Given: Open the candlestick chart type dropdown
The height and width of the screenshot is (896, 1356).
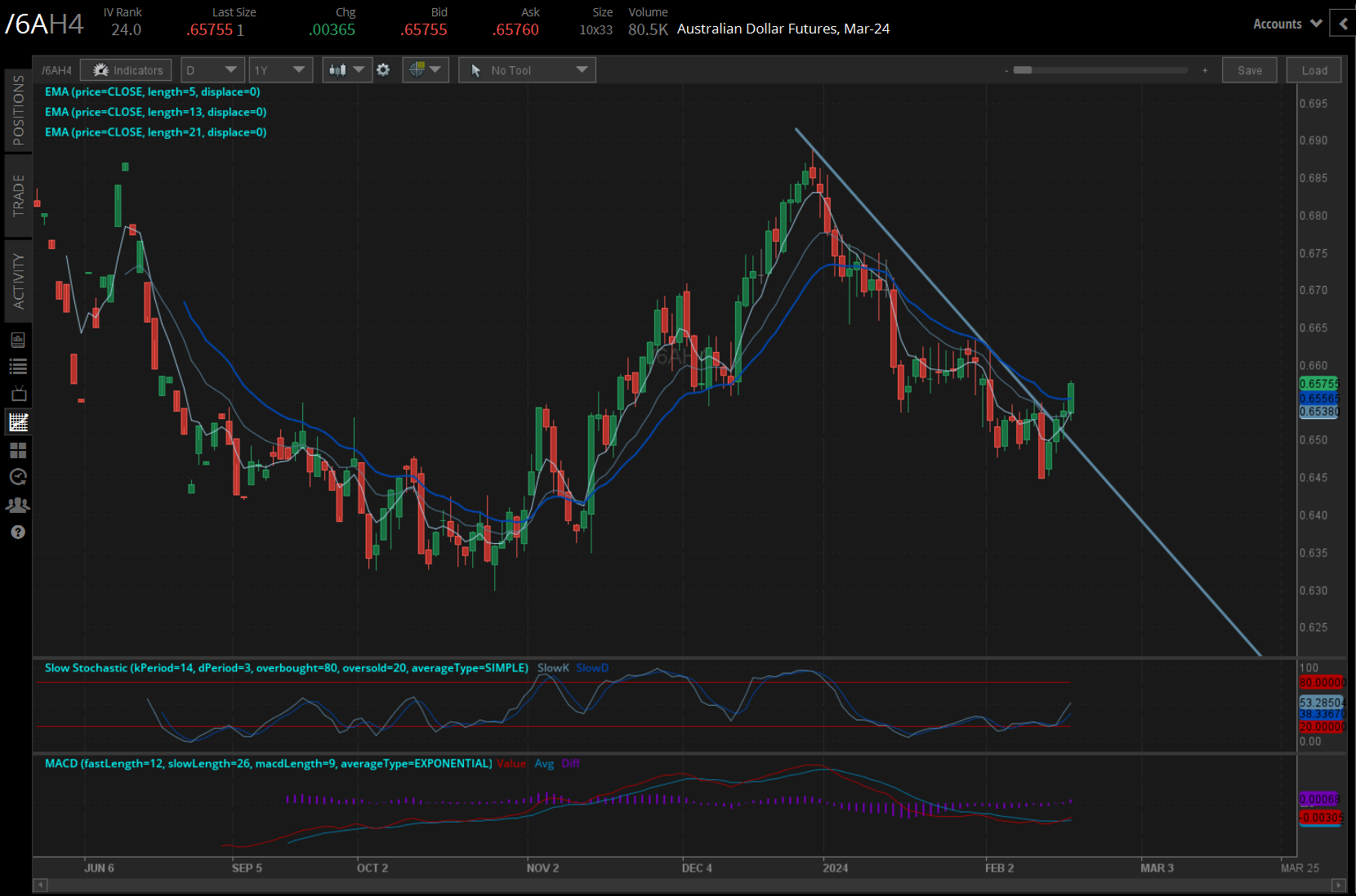Looking at the screenshot, I should pos(346,70).
